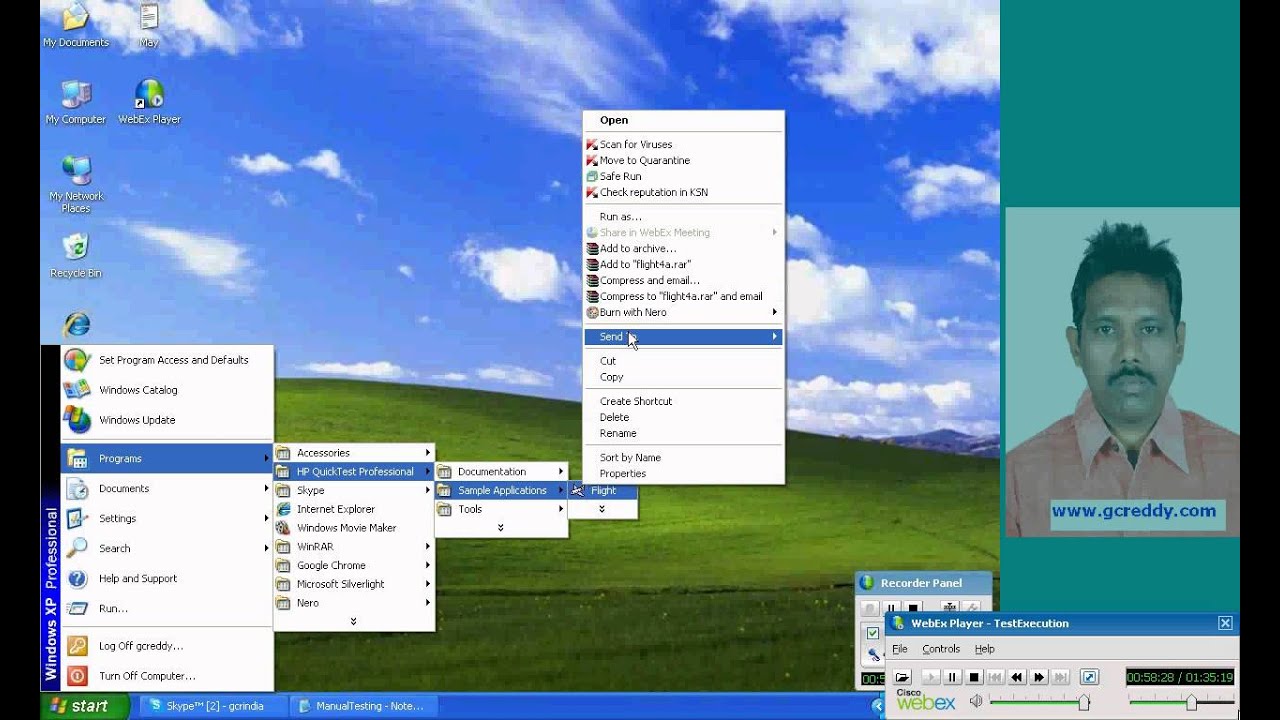Expand Settings in the Start menu
The height and width of the screenshot is (720, 1280).
[x=167, y=518]
